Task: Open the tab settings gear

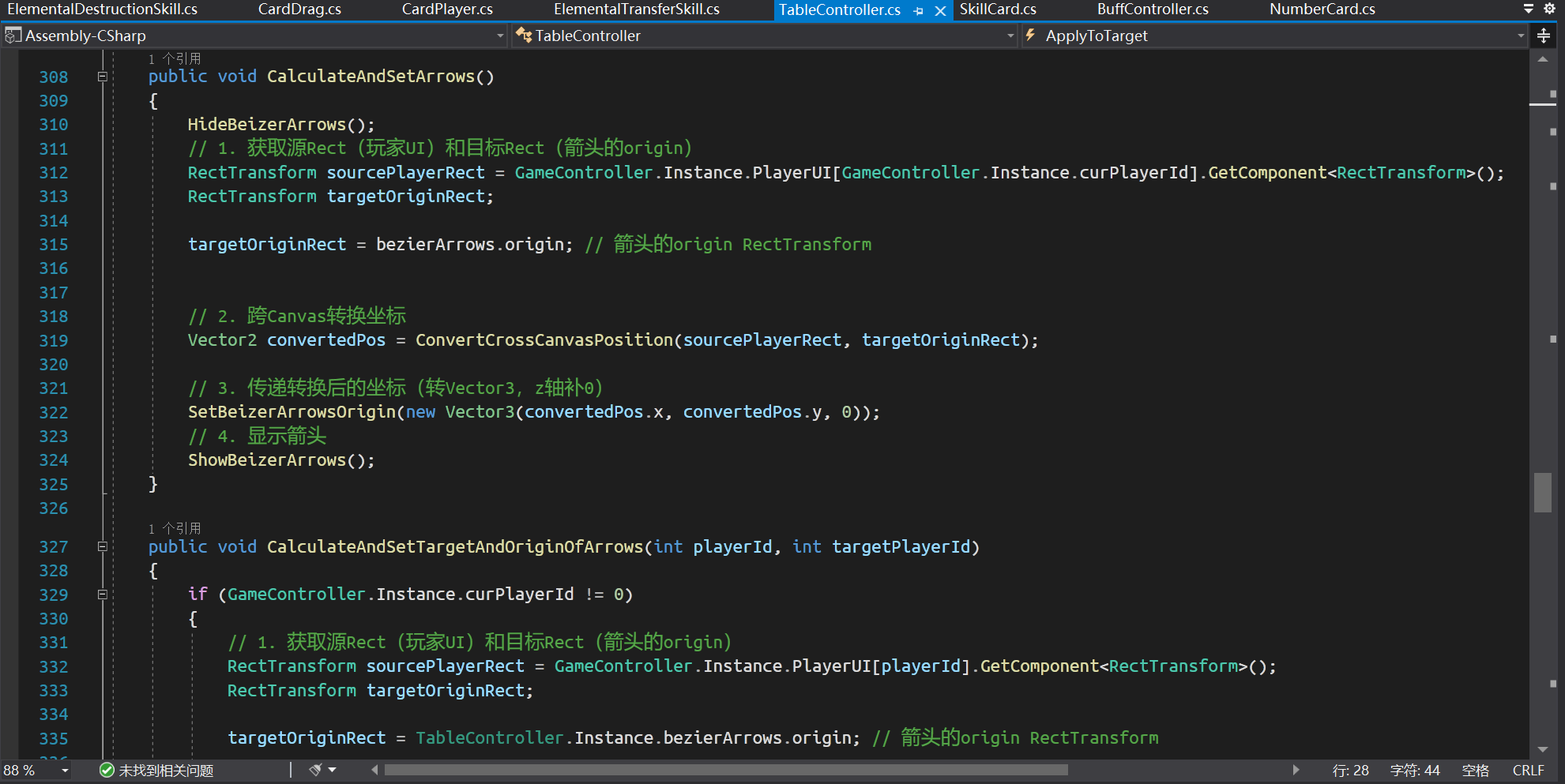Action: [1550, 9]
